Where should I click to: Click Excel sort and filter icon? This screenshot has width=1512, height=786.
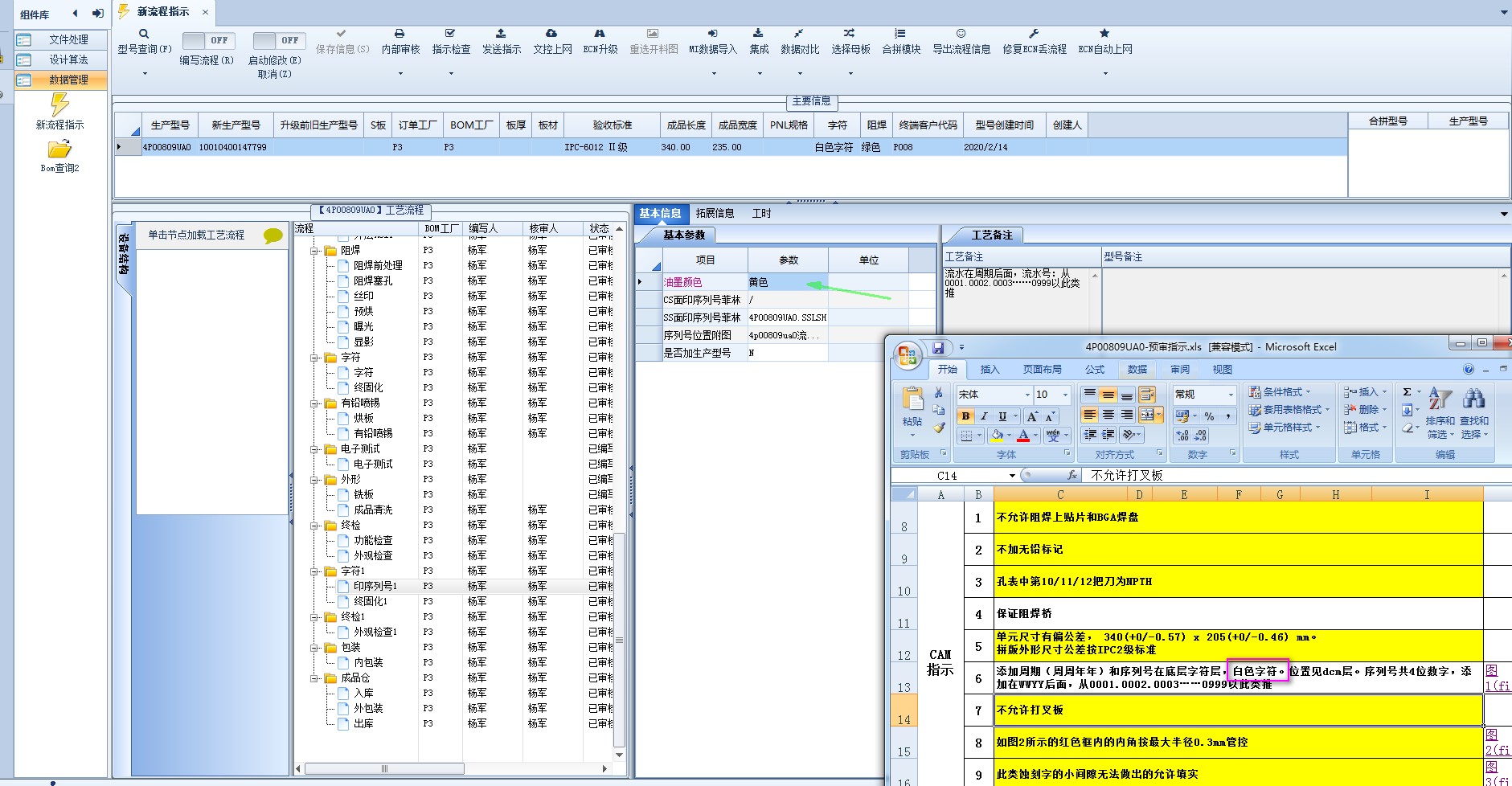pyautogui.click(x=1440, y=399)
